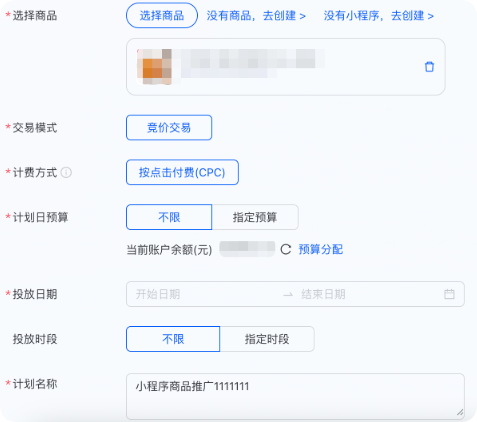Click the 投放日期 label
Image resolution: width=477 pixels, height=422 pixels.
tap(35, 294)
